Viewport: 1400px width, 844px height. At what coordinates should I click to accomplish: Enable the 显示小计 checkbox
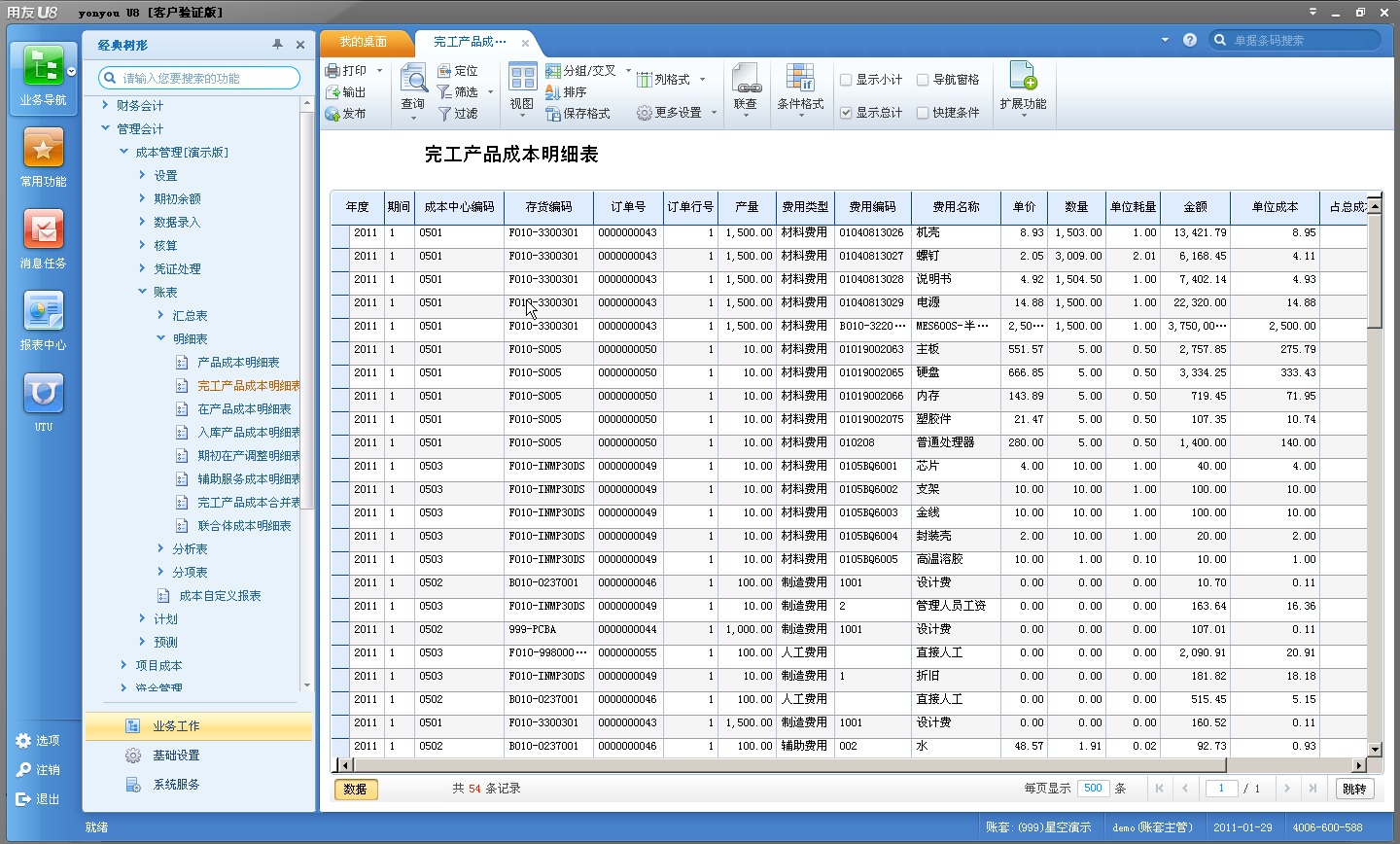point(846,80)
